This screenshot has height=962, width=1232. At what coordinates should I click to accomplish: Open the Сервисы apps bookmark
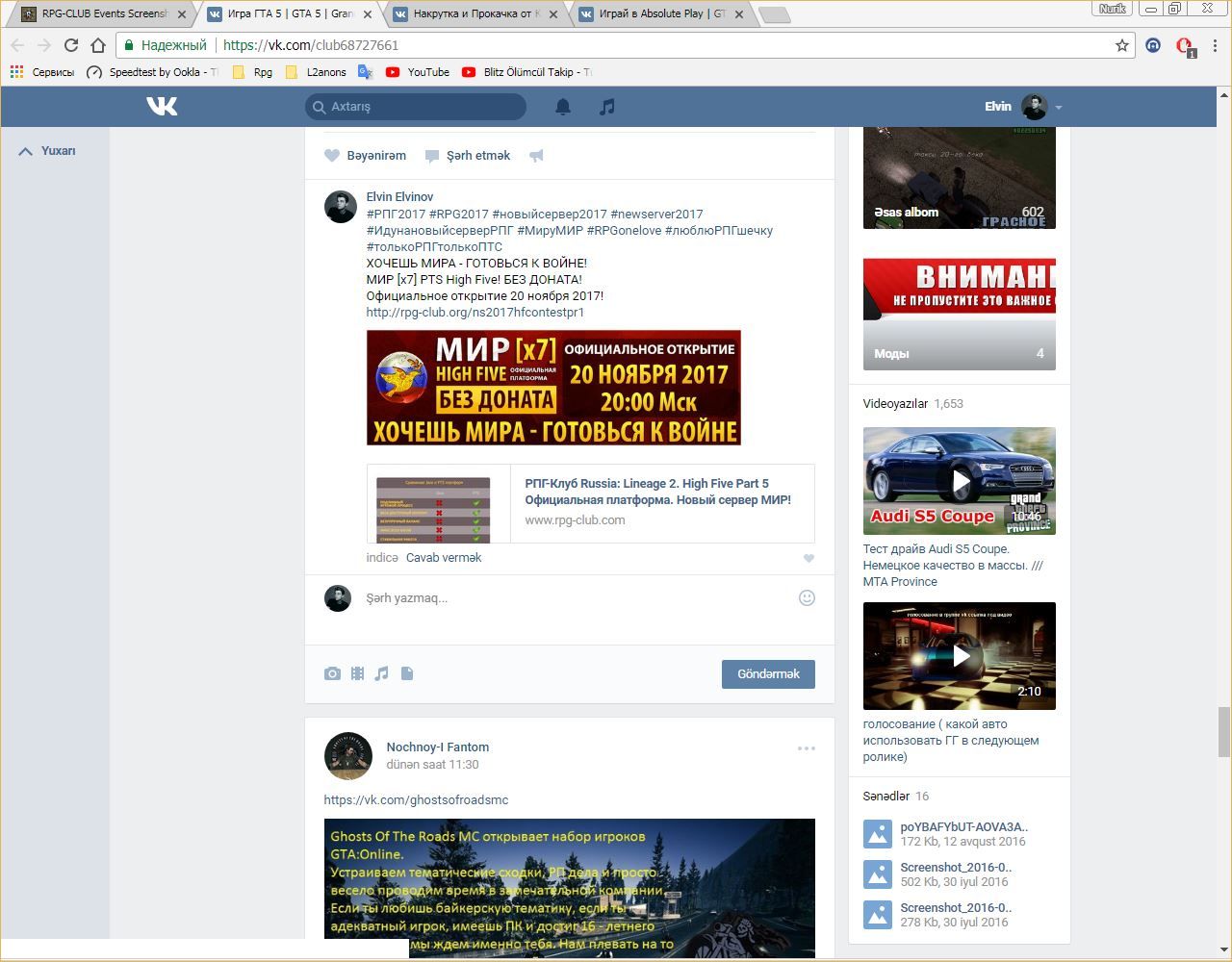coord(41,72)
